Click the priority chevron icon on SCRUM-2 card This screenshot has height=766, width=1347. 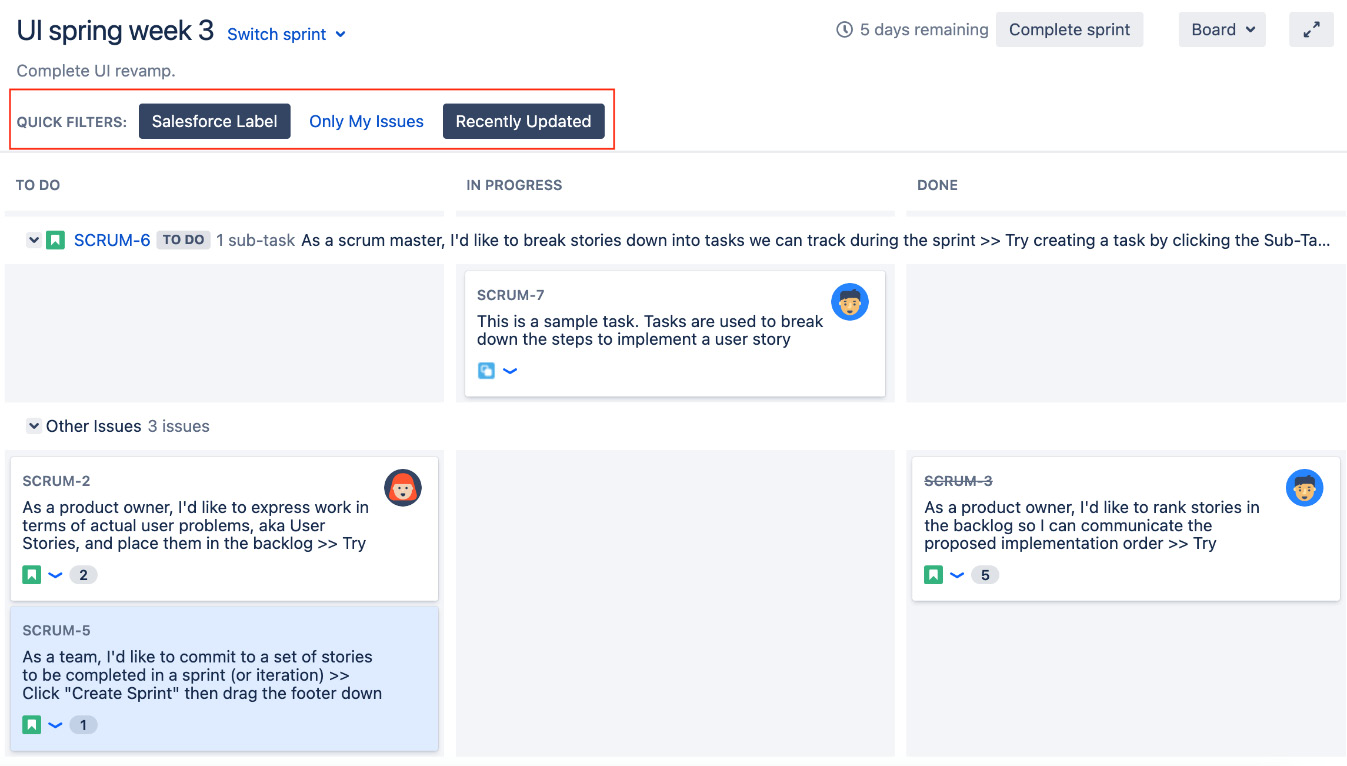click(x=56, y=575)
